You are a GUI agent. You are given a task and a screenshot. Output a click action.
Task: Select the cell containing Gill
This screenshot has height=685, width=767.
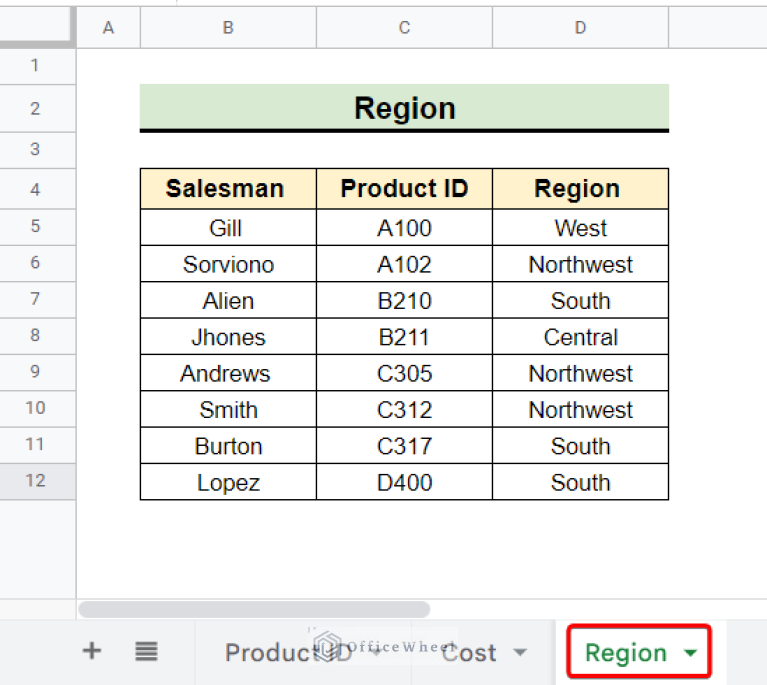228,228
